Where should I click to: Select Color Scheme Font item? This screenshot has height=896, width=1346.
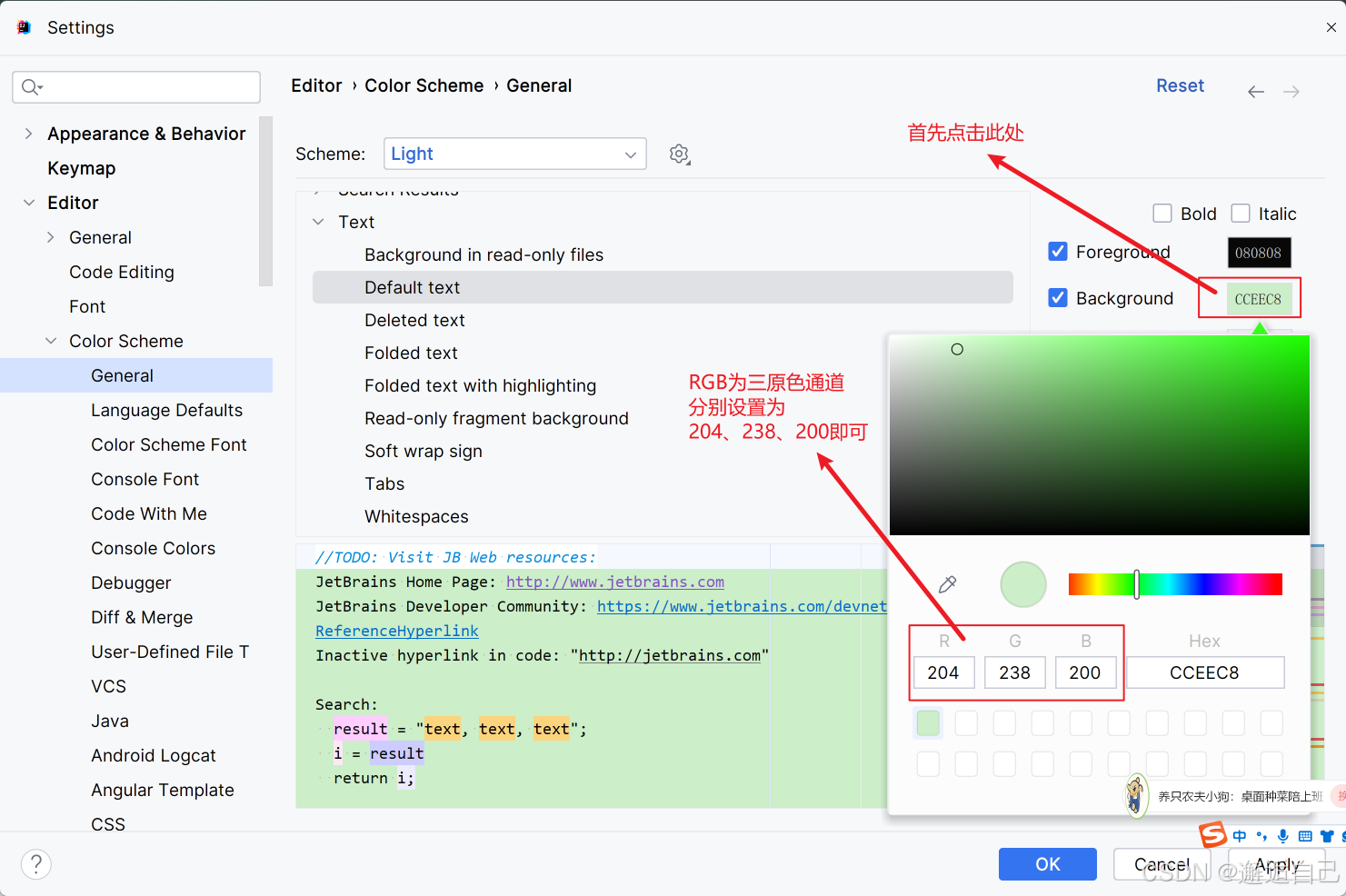pyautogui.click(x=169, y=444)
